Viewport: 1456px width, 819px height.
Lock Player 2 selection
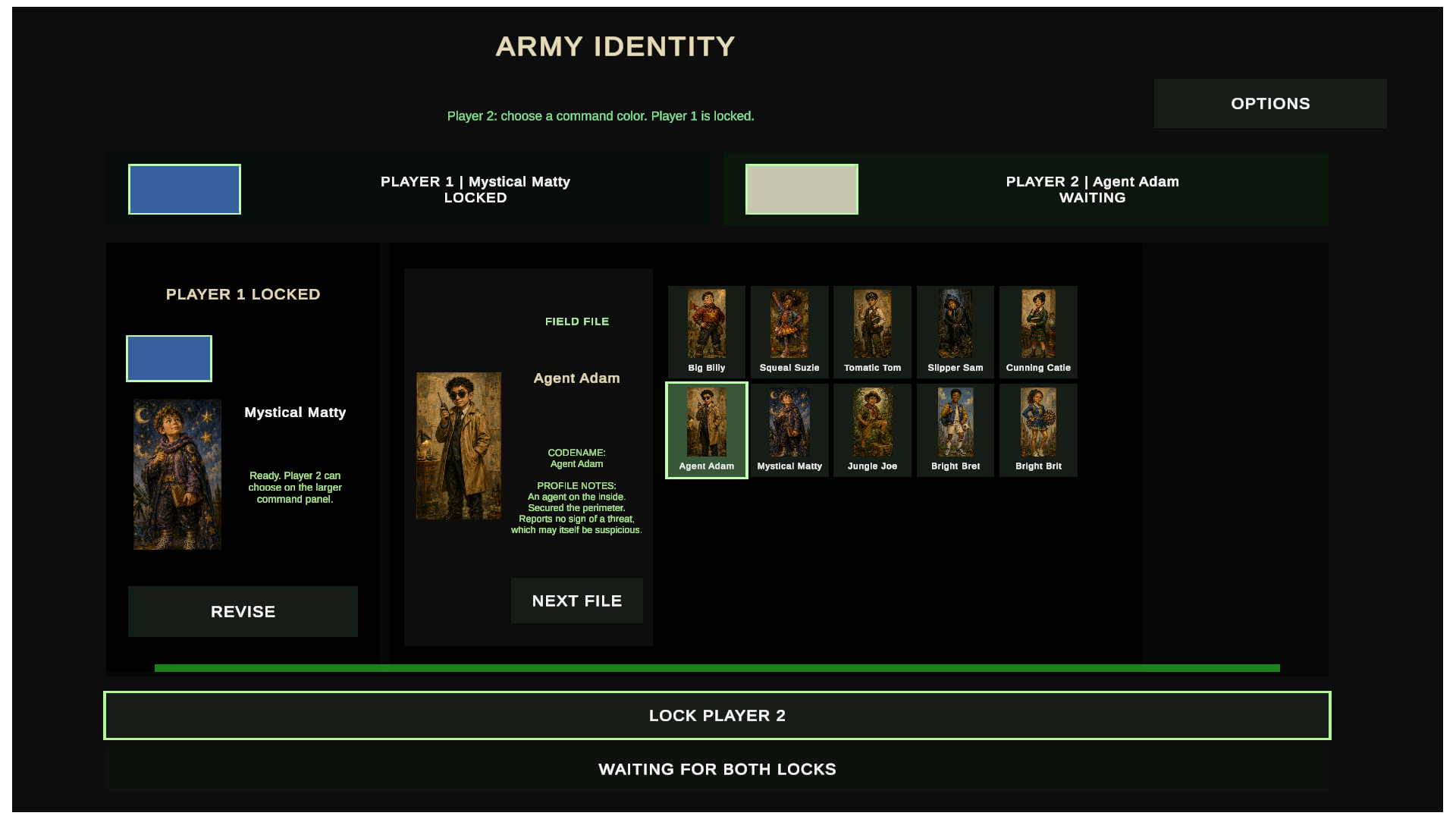717,715
